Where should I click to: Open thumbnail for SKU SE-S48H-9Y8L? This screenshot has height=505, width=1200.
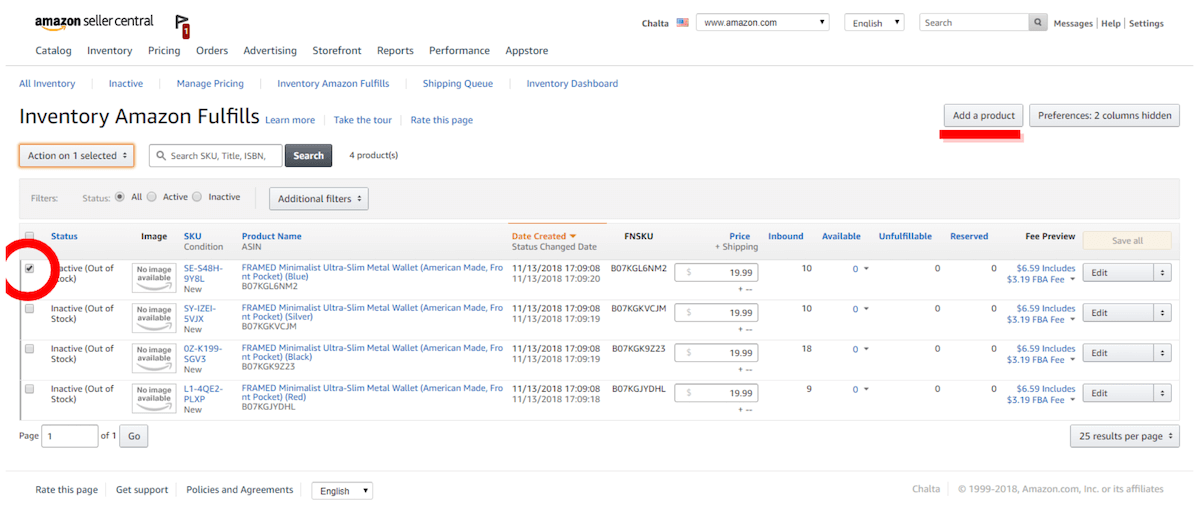coord(154,278)
